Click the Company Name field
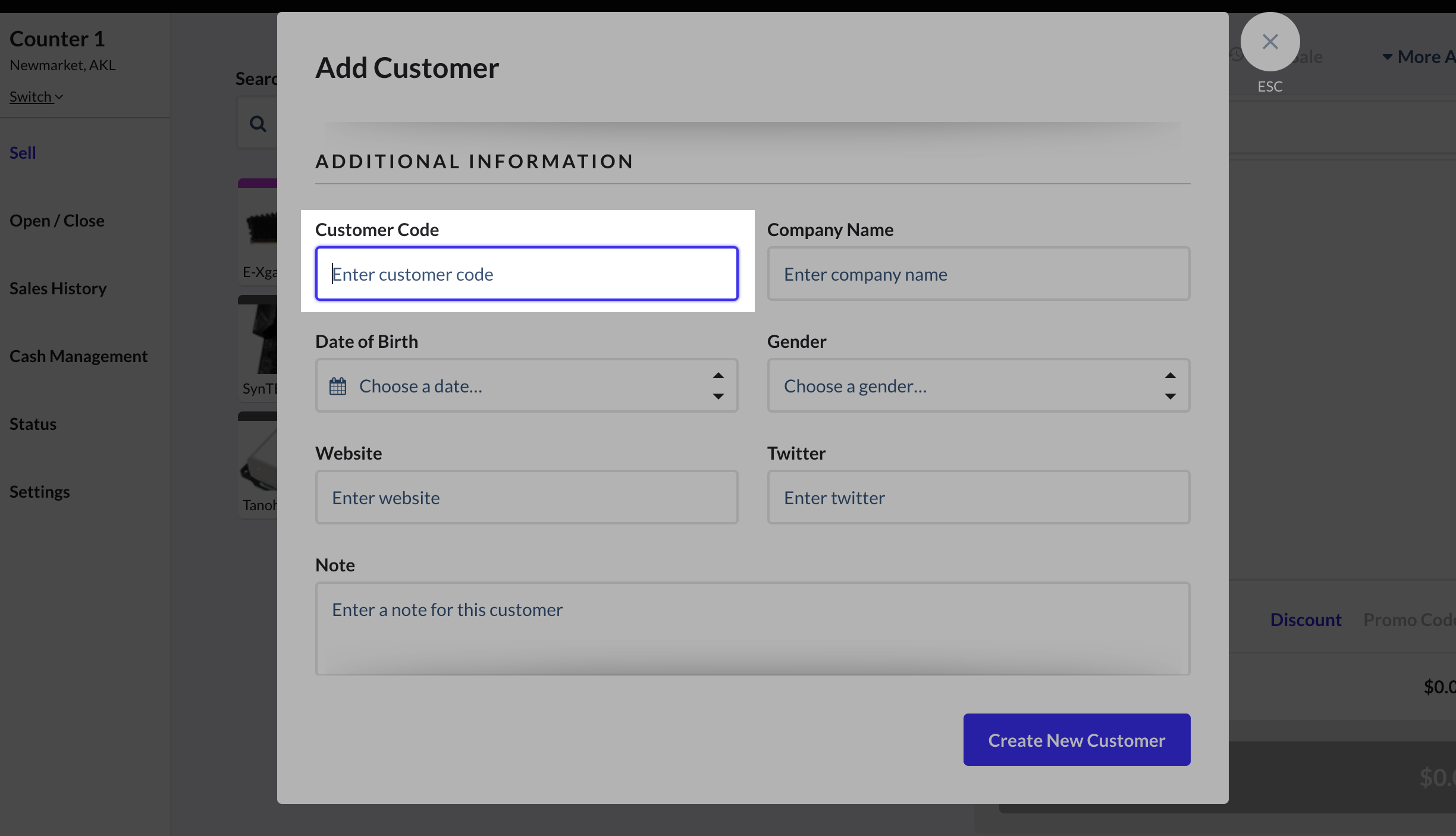Viewport: 1456px width, 836px height. click(978, 274)
